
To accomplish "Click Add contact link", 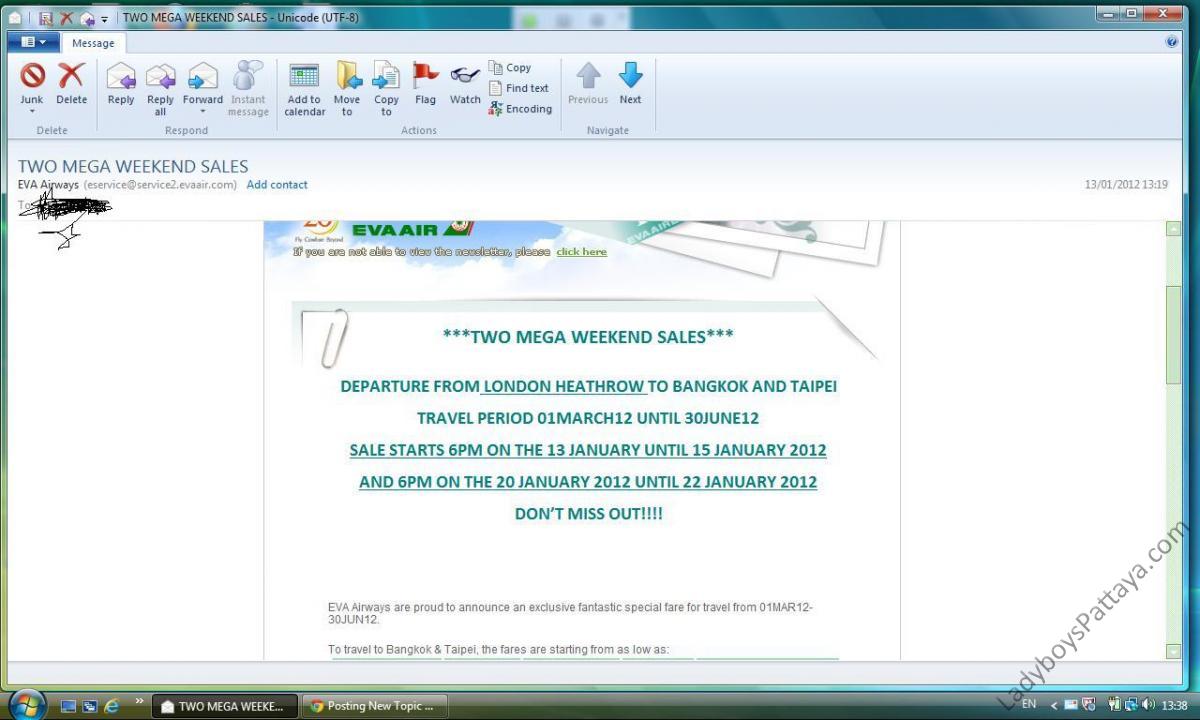I will coord(277,185).
